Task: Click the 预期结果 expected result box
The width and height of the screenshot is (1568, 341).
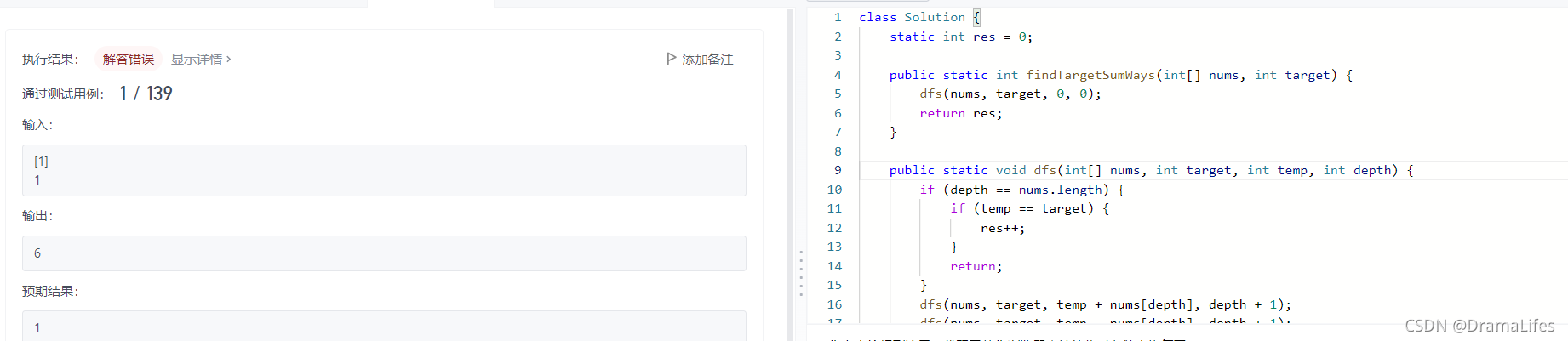Action: (384, 326)
